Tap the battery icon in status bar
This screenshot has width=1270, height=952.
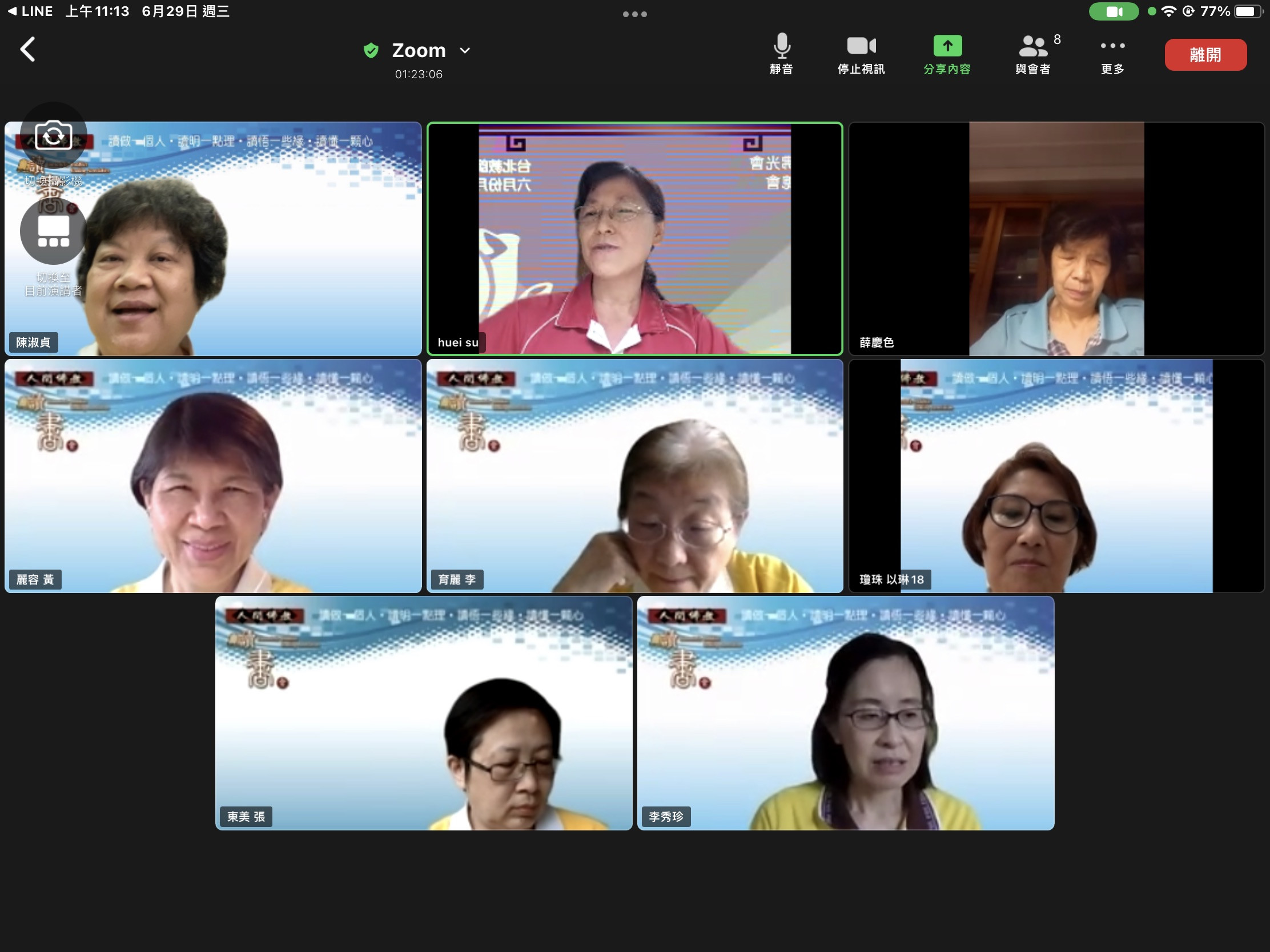(1247, 11)
